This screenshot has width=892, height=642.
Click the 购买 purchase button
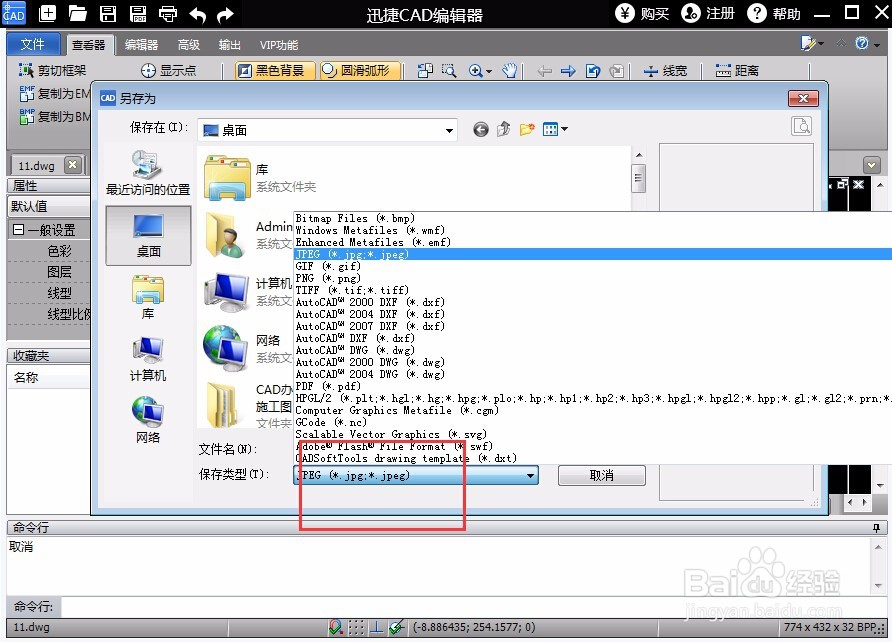642,13
